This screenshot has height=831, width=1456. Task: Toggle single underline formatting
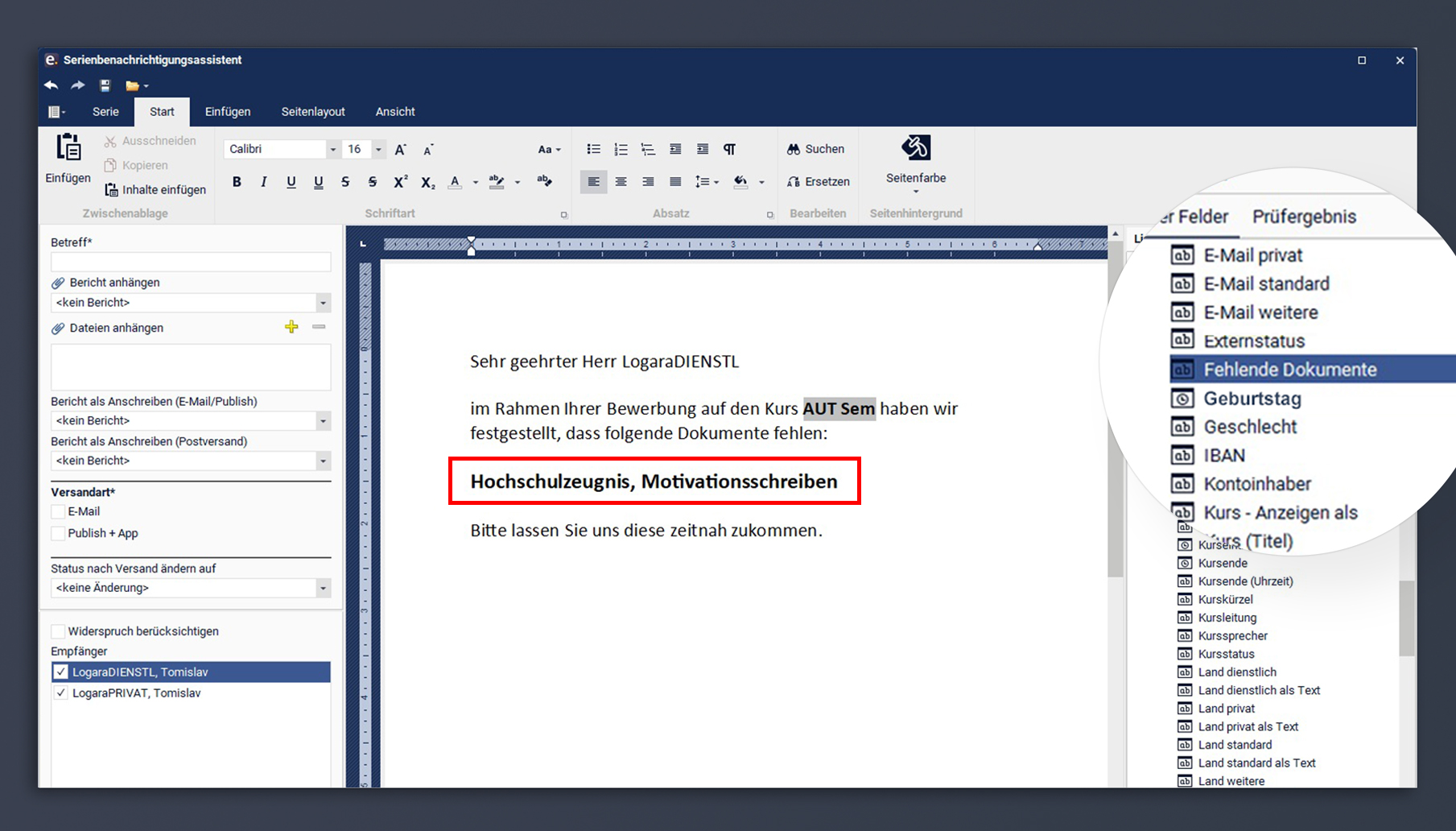click(291, 182)
